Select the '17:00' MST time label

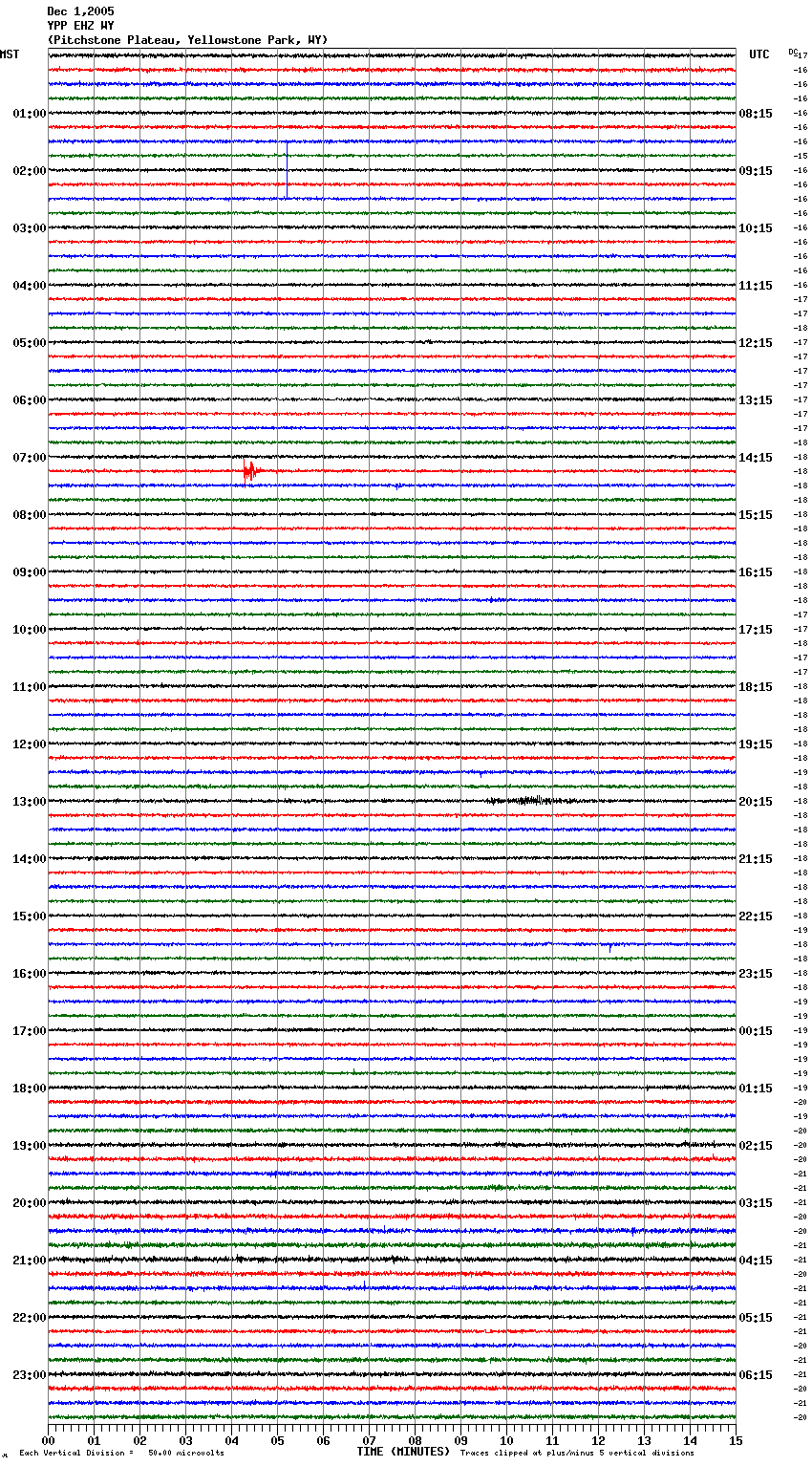point(30,1031)
